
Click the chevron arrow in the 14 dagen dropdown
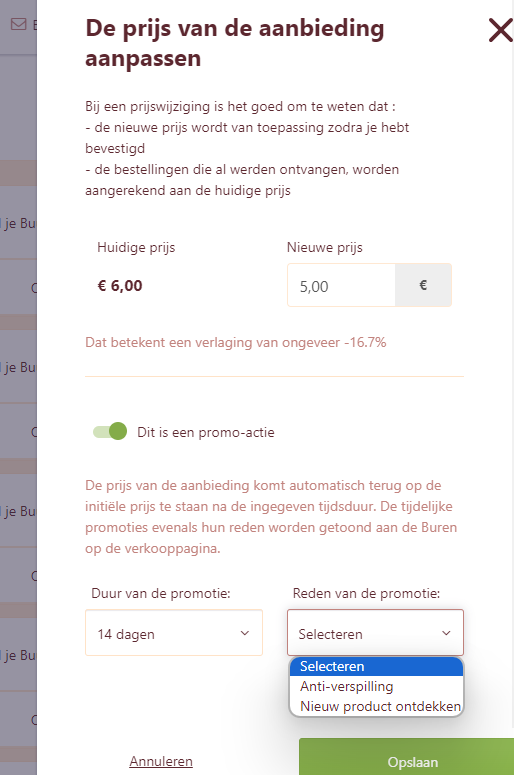click(x=245, y=633)
